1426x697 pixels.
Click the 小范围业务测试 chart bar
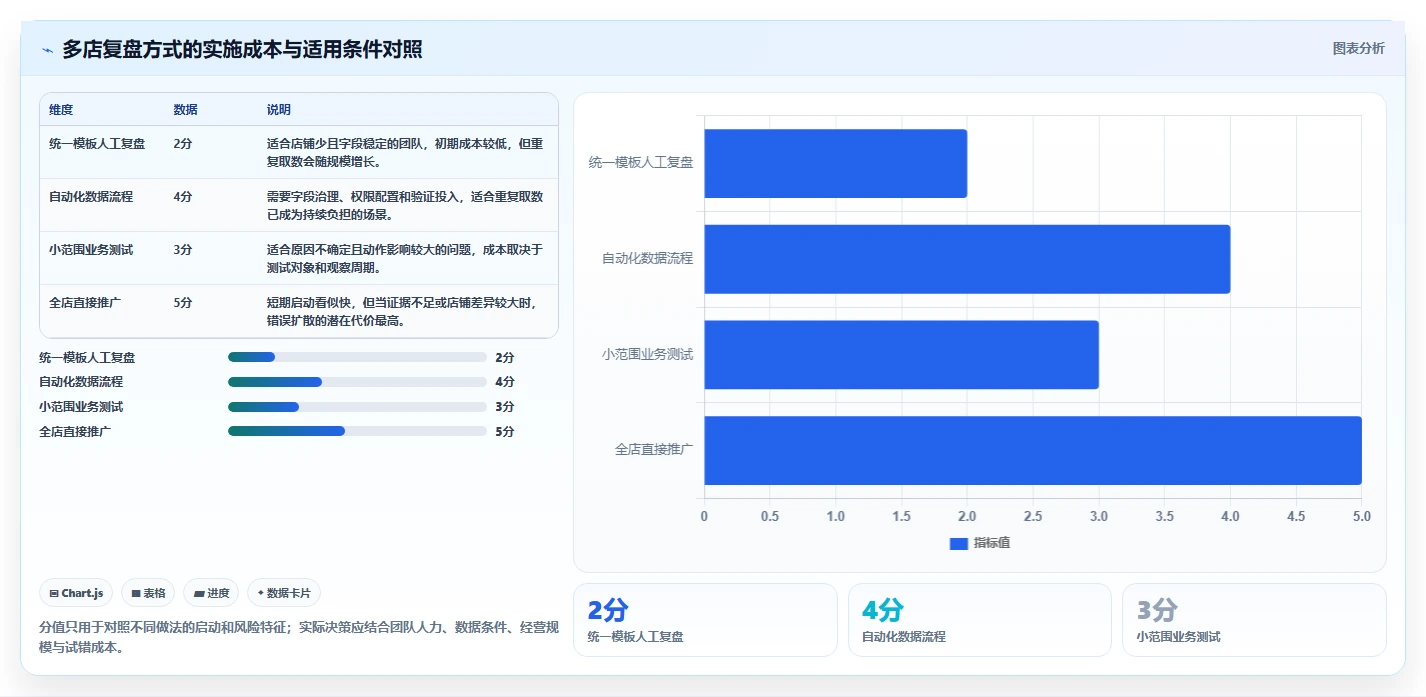pos(901,355)
